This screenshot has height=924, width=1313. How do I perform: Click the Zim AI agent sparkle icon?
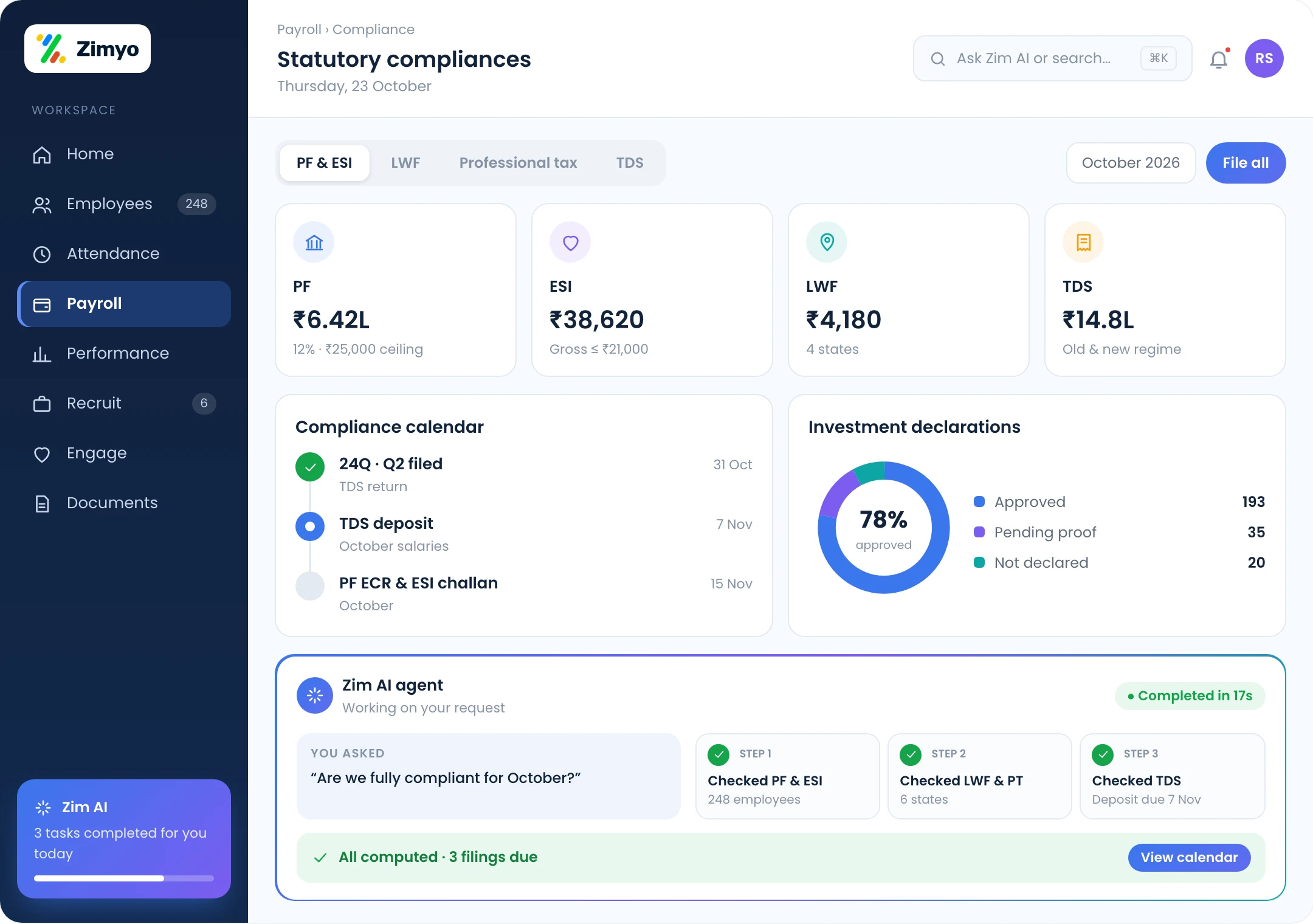coord(315,695)
